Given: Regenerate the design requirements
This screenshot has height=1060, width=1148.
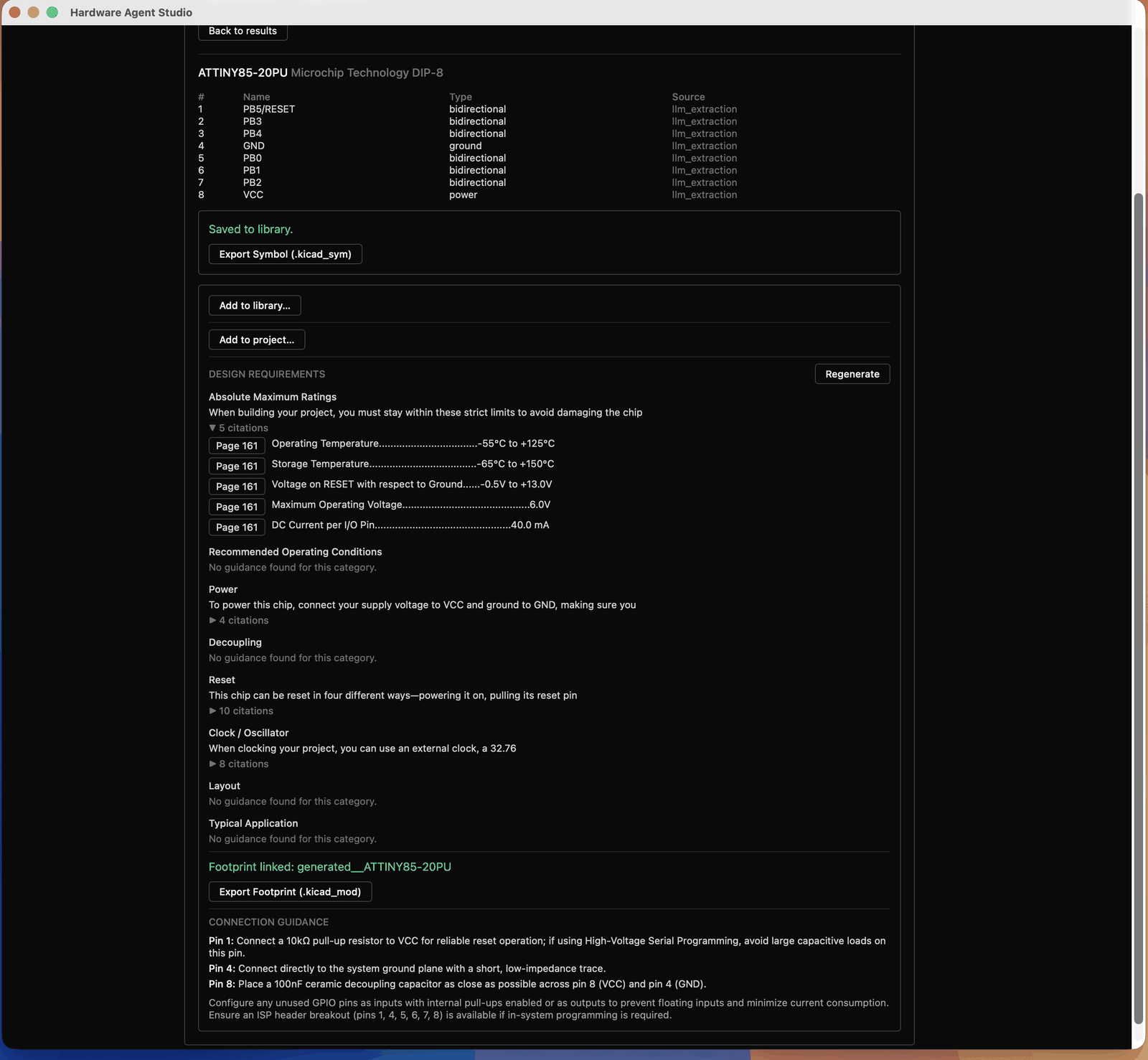Looking at the screenshot, I should [x=852, y=374].
